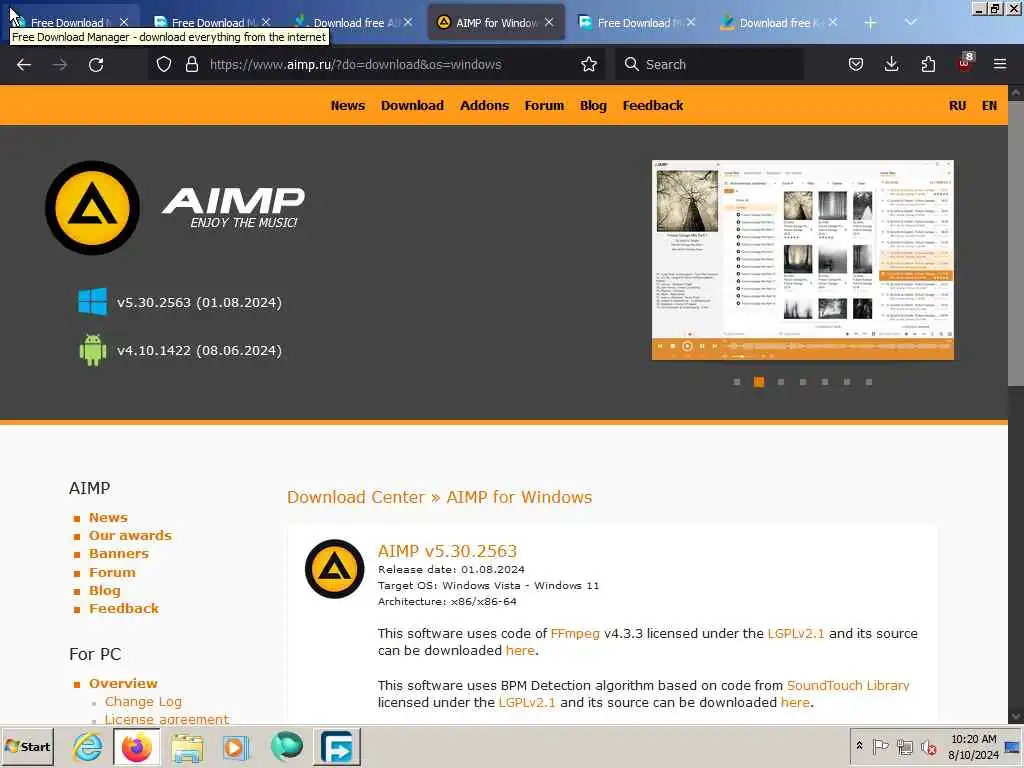Bookmark this page with the star
Image resolution: width=1024 pixels, height=768 pixels.
588,64
